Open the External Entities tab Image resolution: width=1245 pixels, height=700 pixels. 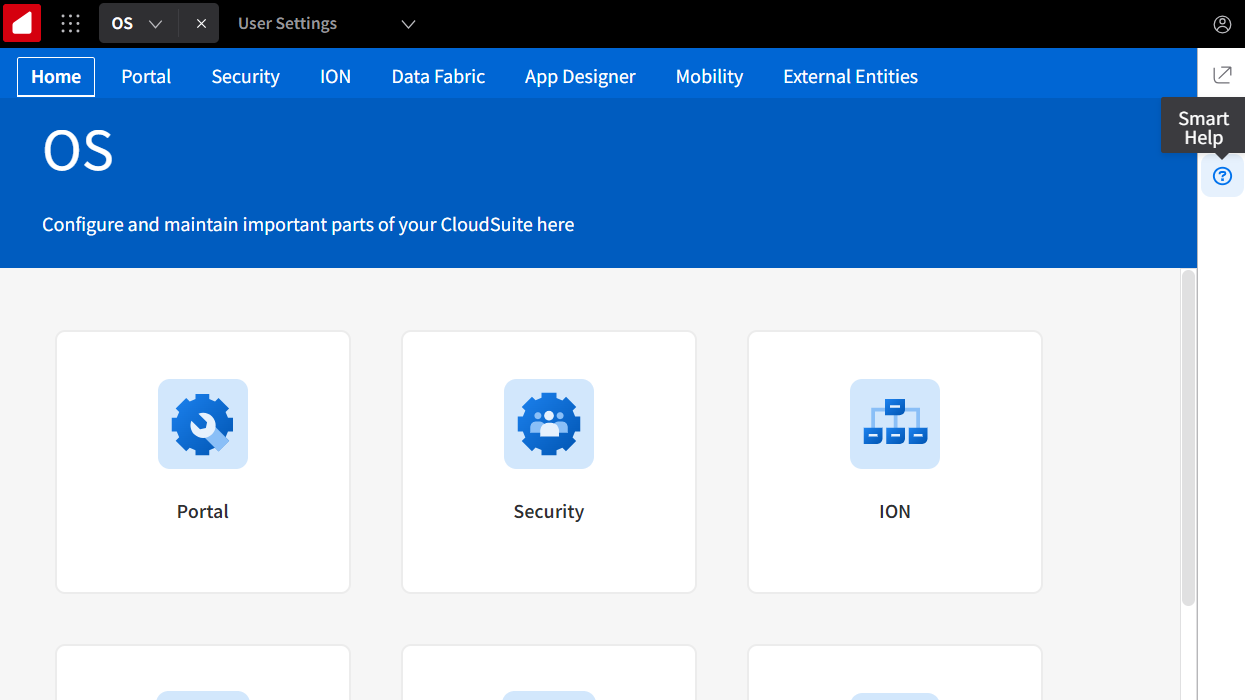coord(850,77)
